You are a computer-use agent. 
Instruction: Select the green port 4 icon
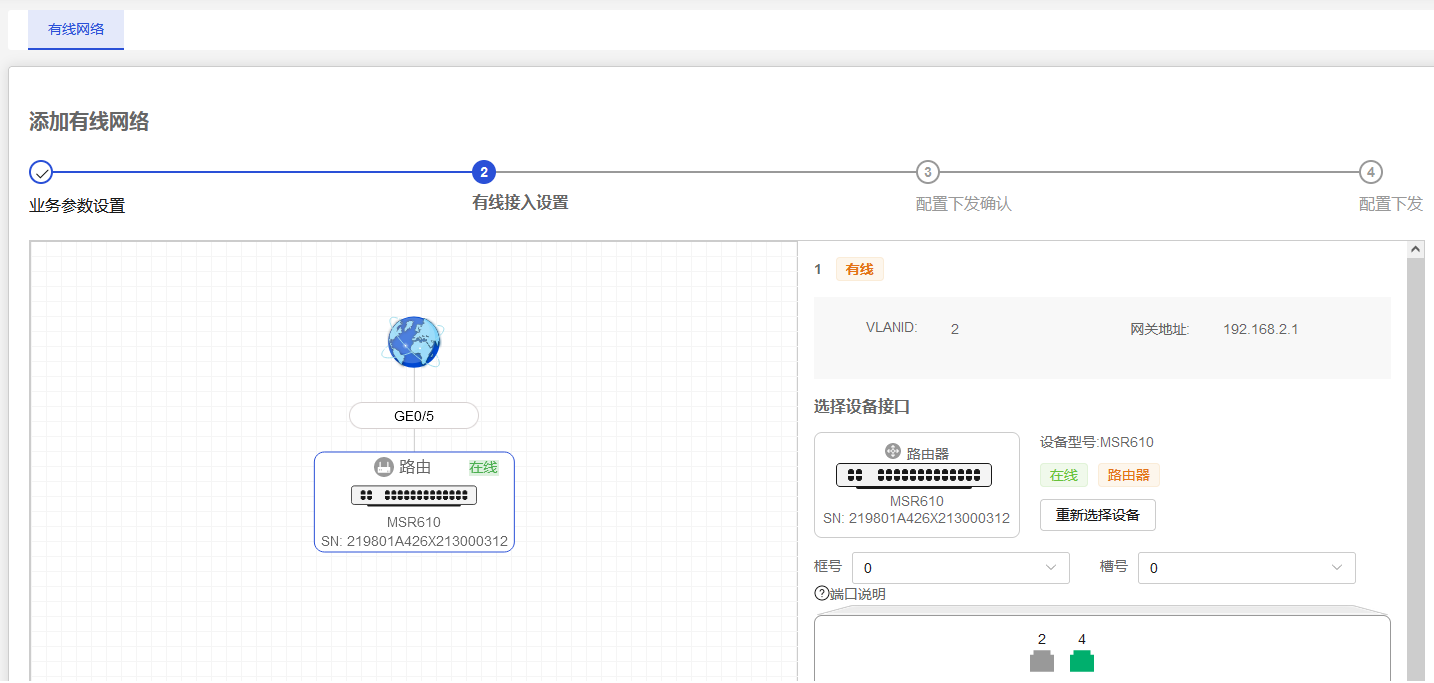pos(1082,661)
